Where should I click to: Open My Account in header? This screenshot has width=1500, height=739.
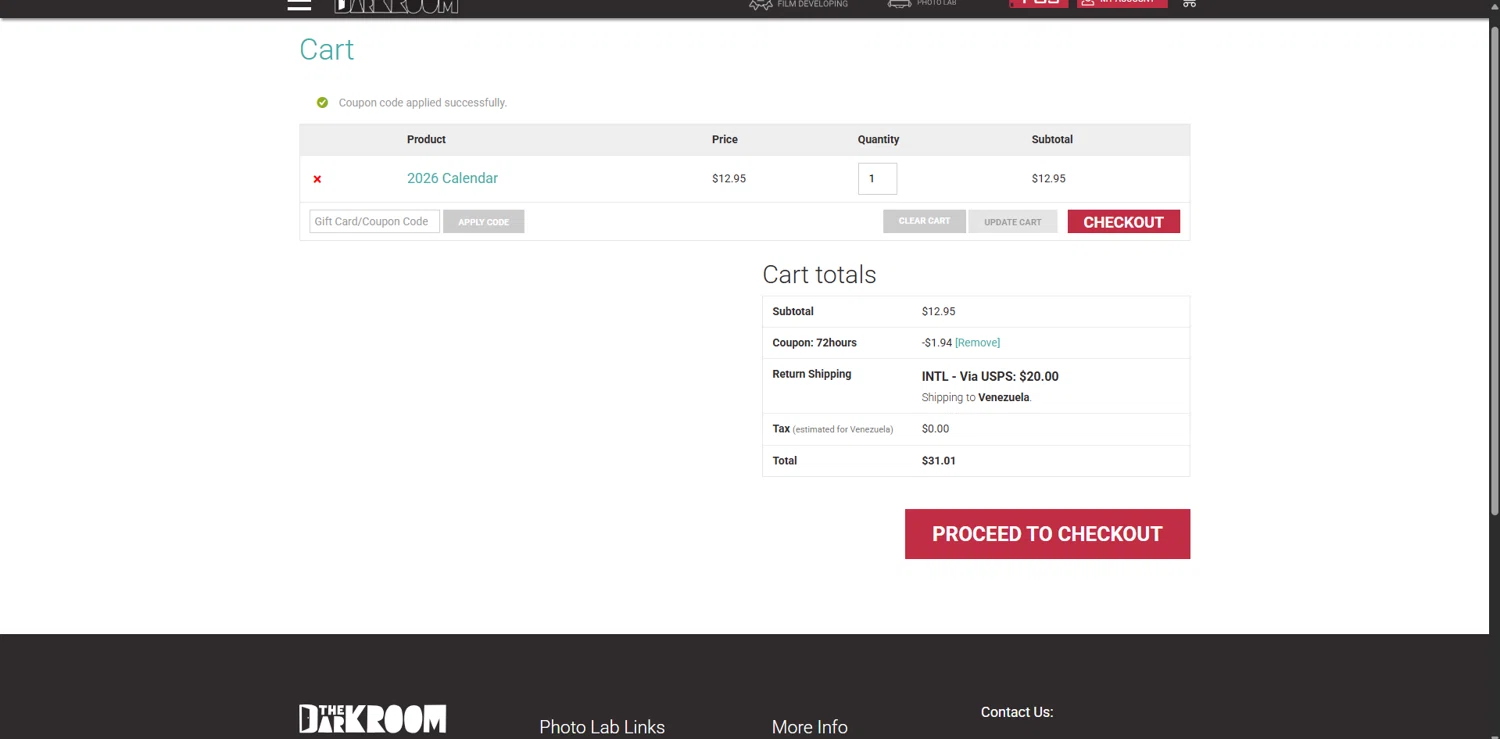1122,3
